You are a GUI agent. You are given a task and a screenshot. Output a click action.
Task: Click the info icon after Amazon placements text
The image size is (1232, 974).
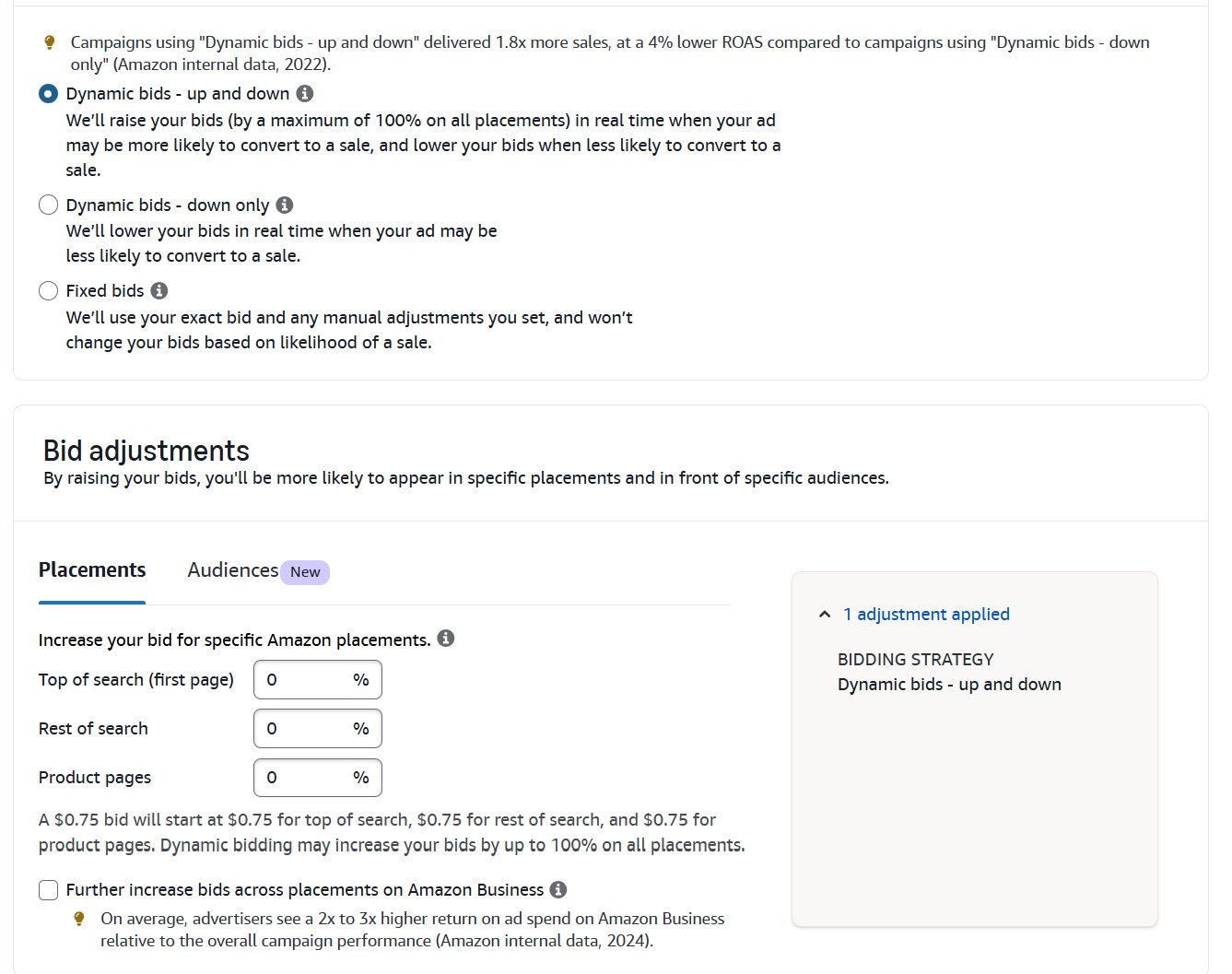click(447, 637)
